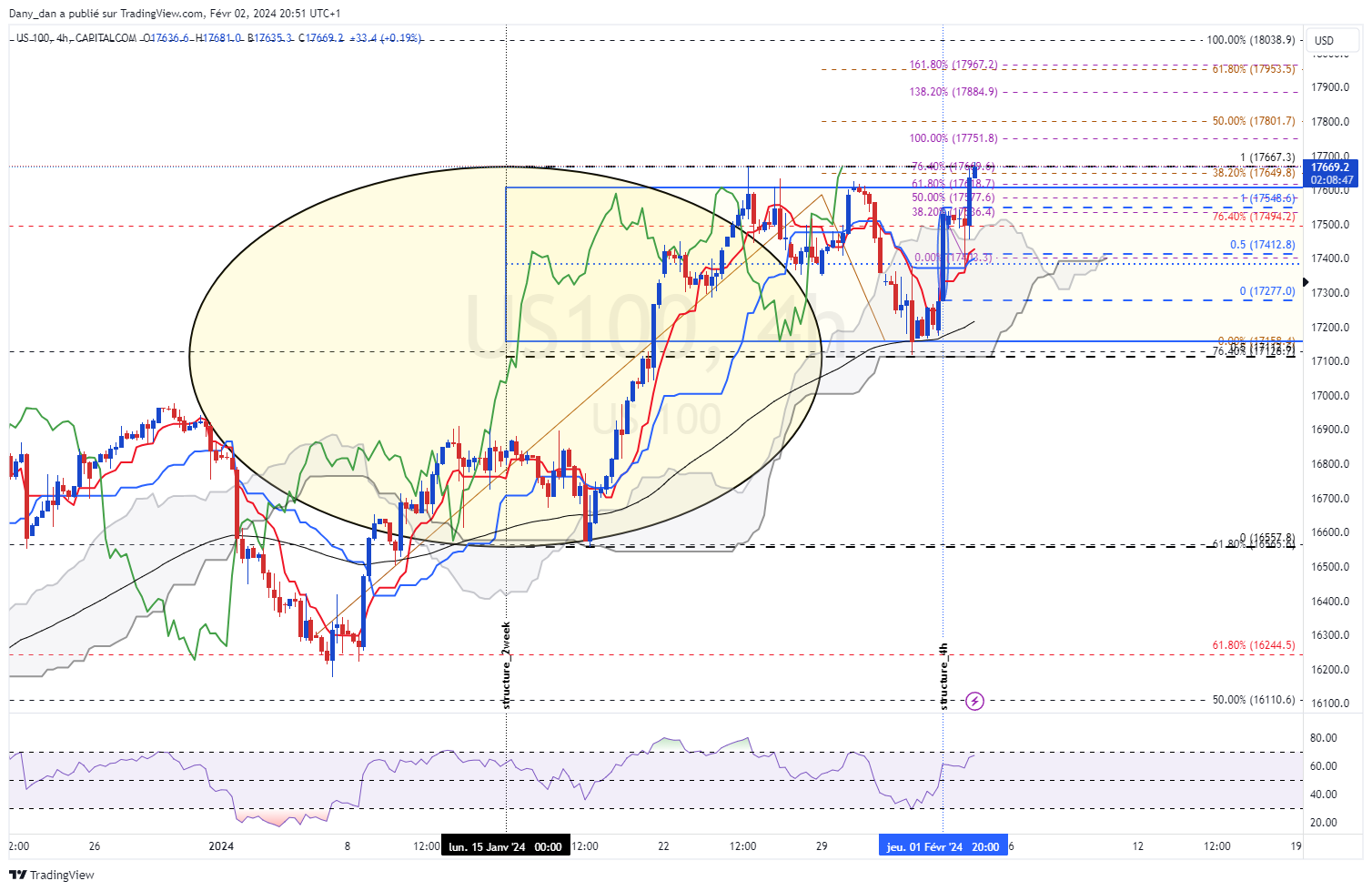Click the 16400.0 price axis label
This screenshot has height=891, width=1372.
[1330, 602]
